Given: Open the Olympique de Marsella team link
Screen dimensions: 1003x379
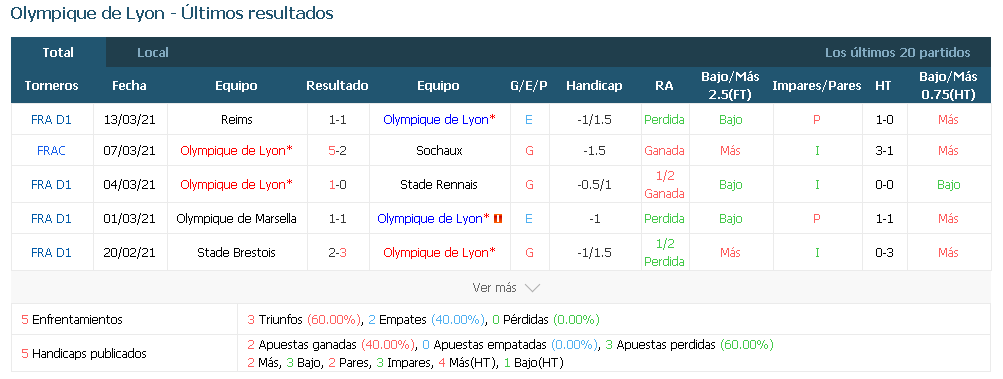Looking at the screenshot, I should [x=237, y=218].
